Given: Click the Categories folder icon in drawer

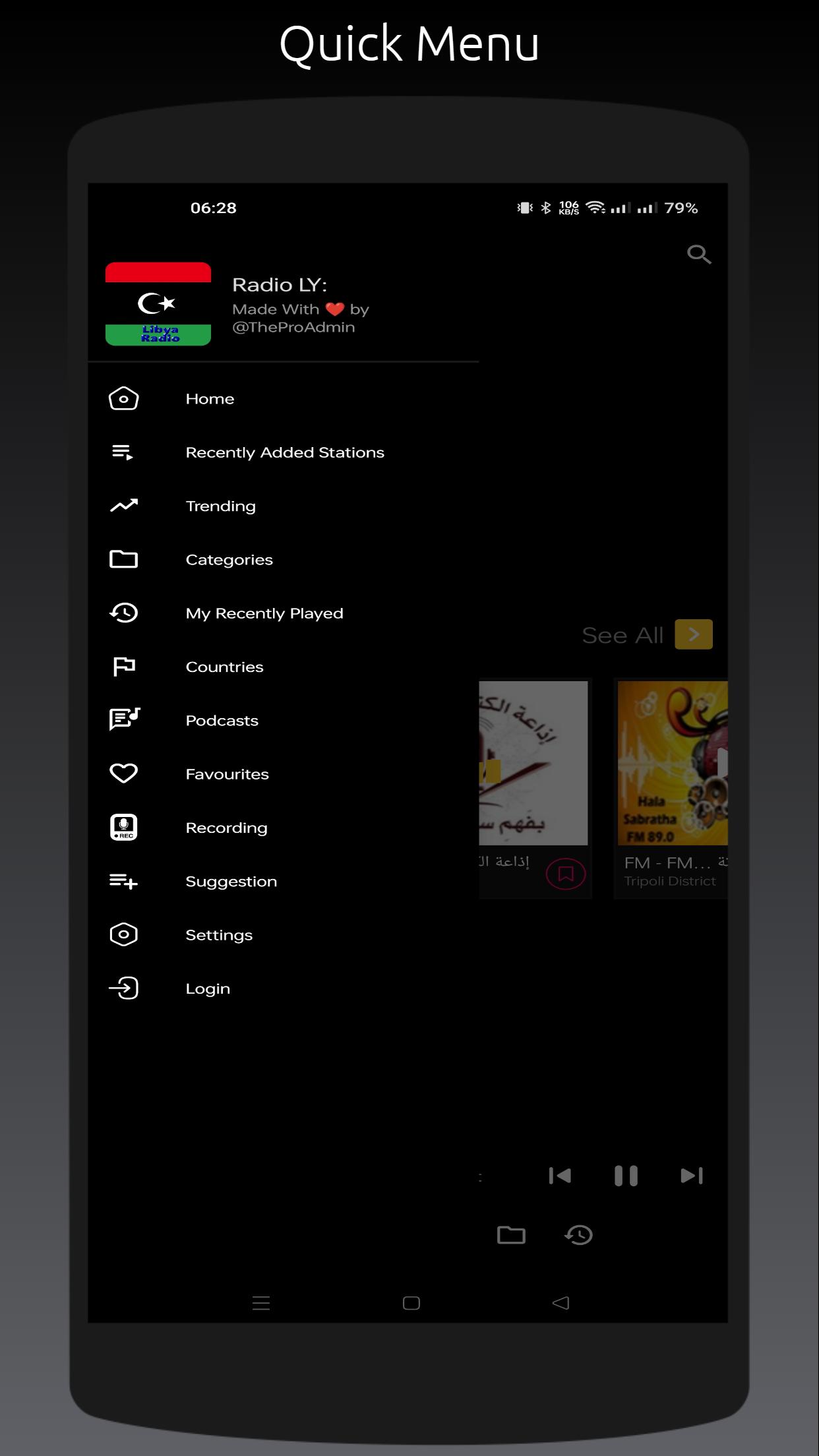Looking at the screenshot, I should click(x=123, y=559).
